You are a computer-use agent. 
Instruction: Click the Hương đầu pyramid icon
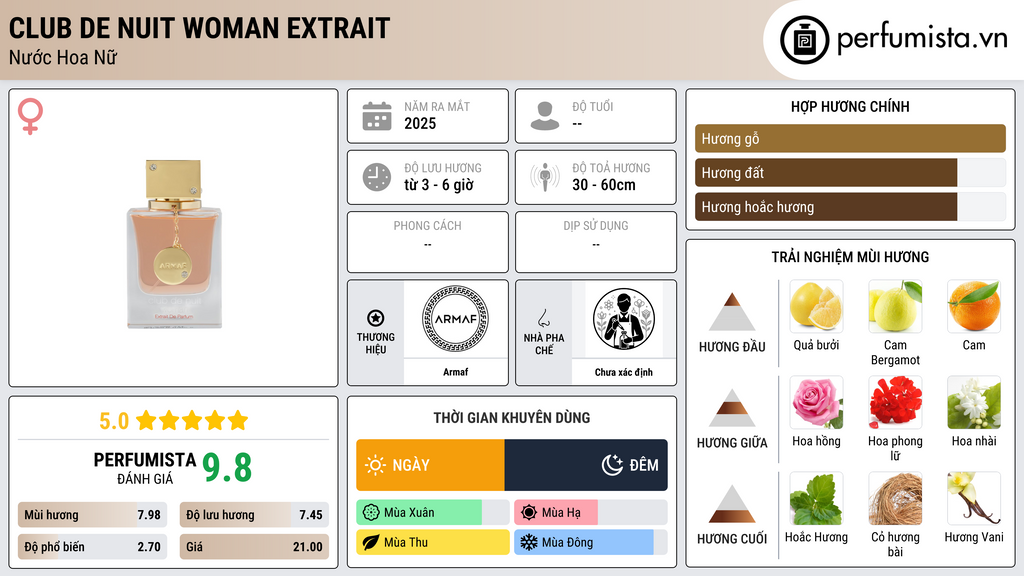pyautogui.click(x=732, y=312)
